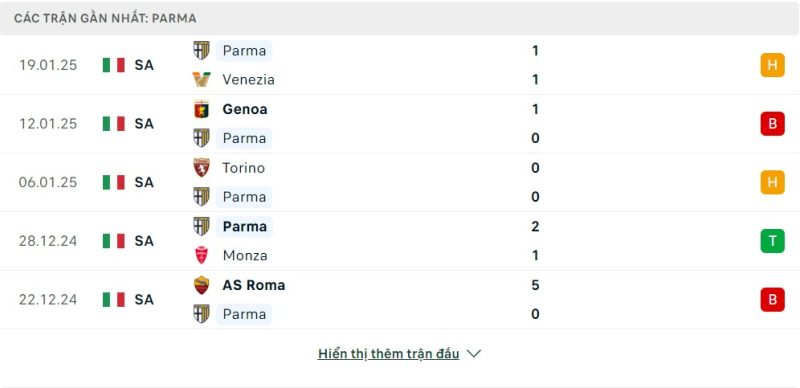The width and height of the screenshot is (800, 388).
Task: Click SA league label on 28.12.24 row
Action: (x=144, y=241)
